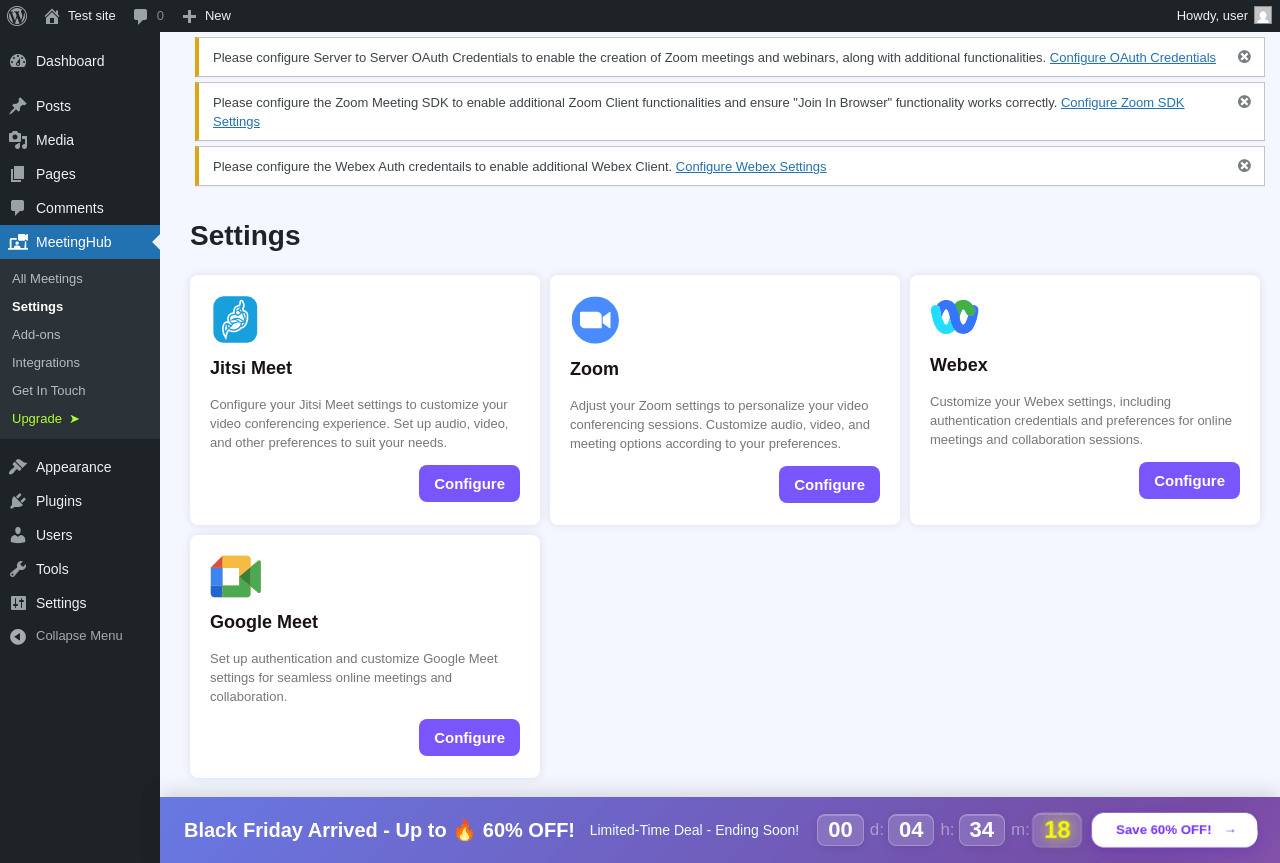This screenshot has width=1280, height=863.
Task: Click the Settings page heading
Action: [245, 236]
